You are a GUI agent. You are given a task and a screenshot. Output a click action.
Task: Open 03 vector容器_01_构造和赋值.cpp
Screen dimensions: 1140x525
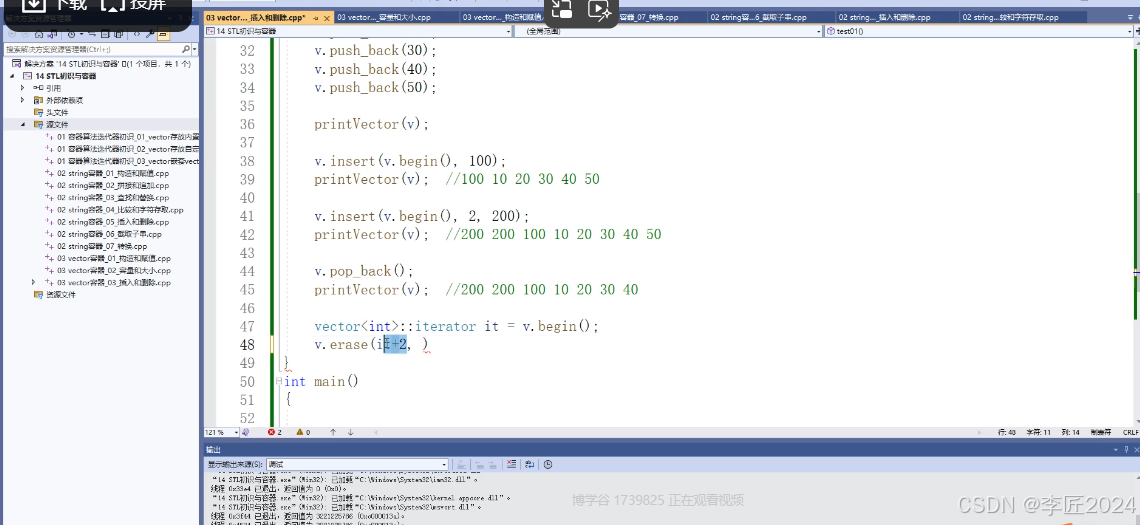tap(114, 258)
